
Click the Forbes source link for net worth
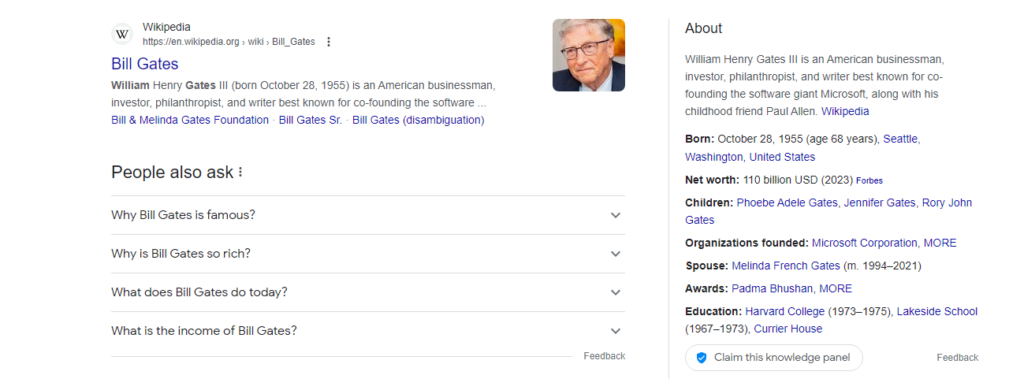tap(869, 180)
